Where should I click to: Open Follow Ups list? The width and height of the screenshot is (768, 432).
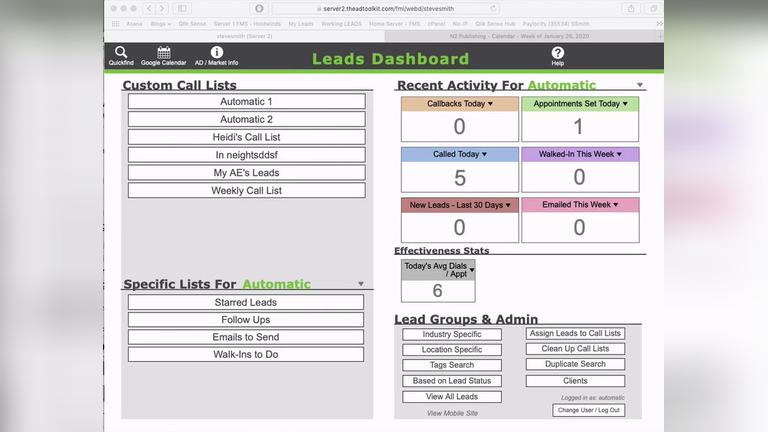[246, 319]
